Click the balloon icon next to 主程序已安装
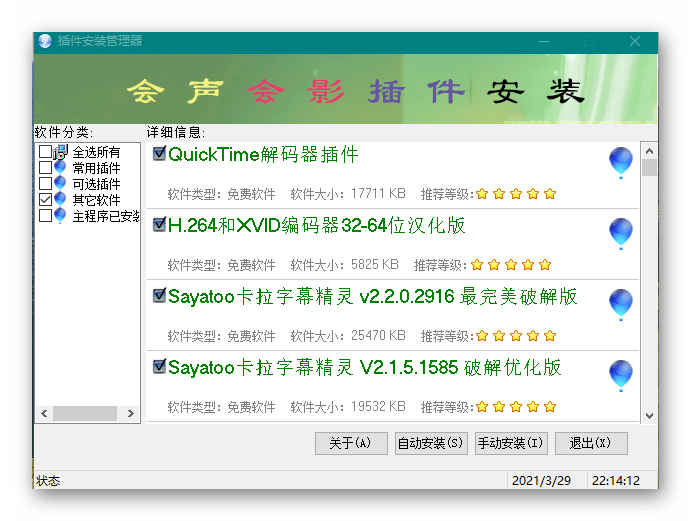Viewport: 691px width, 521px height. [60, 216]
